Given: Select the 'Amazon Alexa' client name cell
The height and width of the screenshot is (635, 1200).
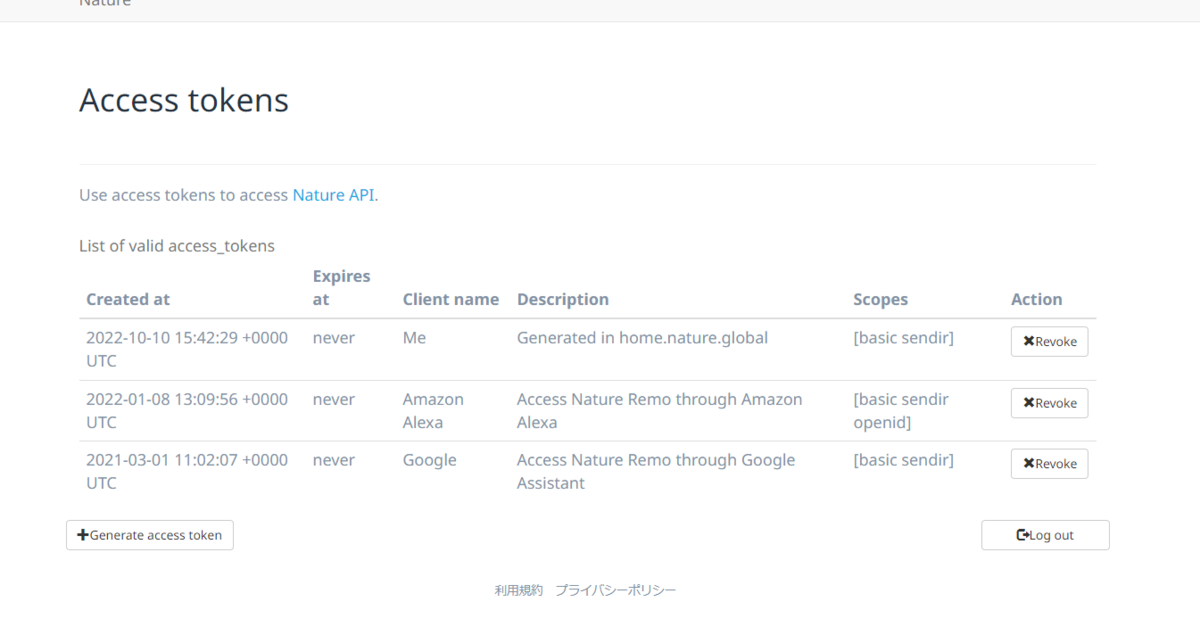Looking at the screenshot, I should pos(433,410).
